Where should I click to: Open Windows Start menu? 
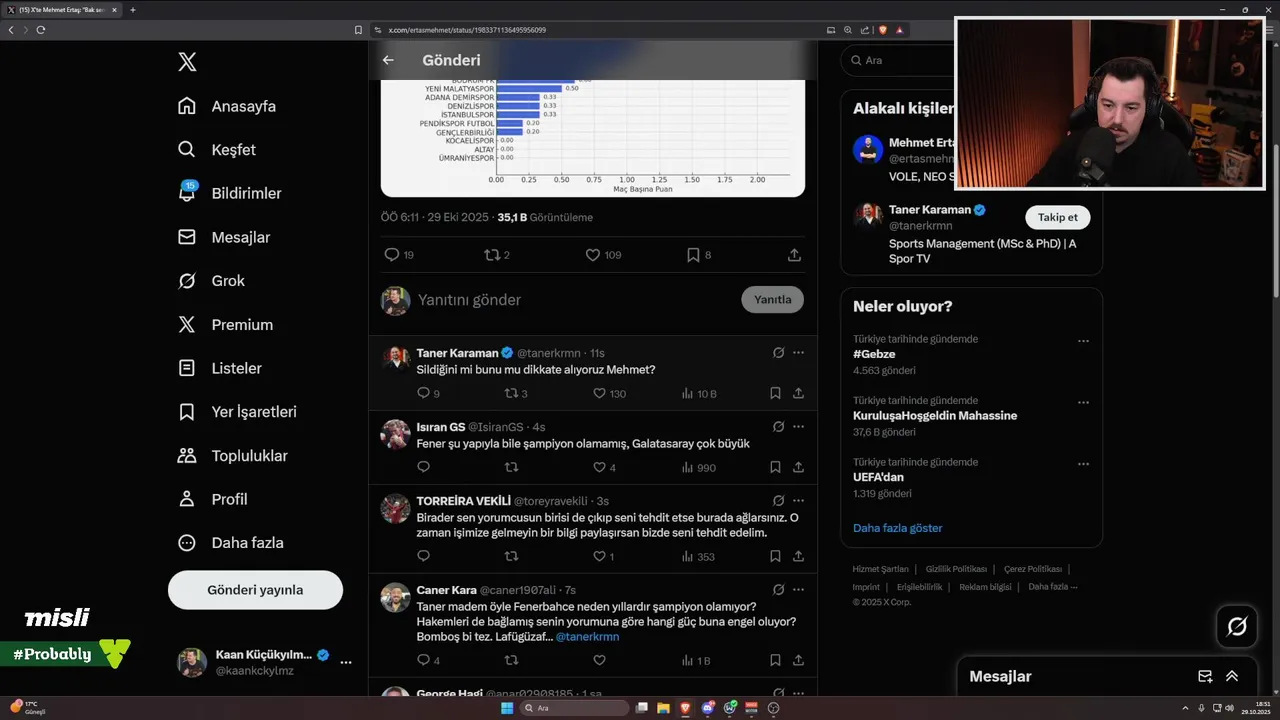pos(507,708)
